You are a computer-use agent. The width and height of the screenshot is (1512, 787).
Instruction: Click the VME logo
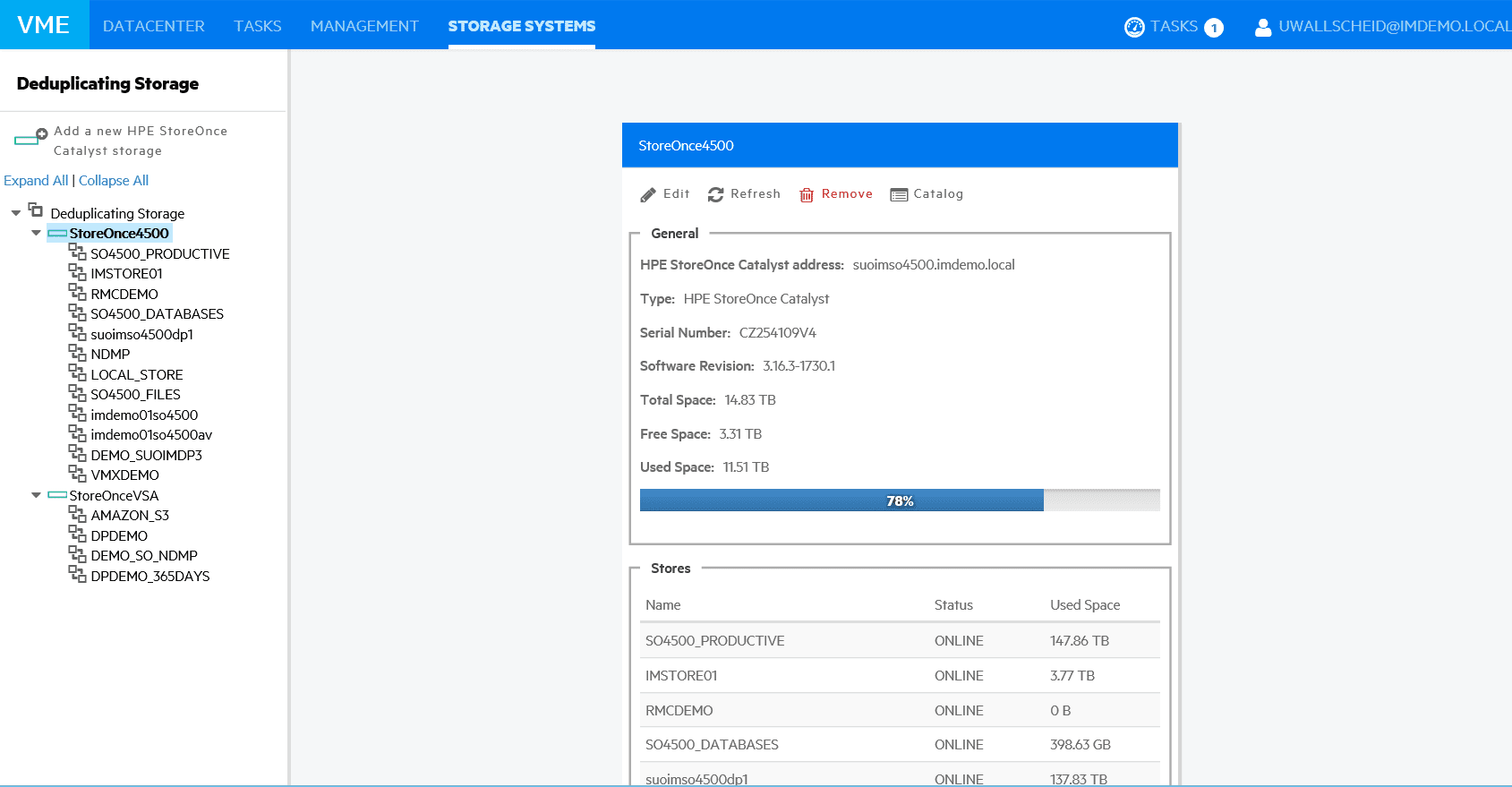tap(44, 25)
